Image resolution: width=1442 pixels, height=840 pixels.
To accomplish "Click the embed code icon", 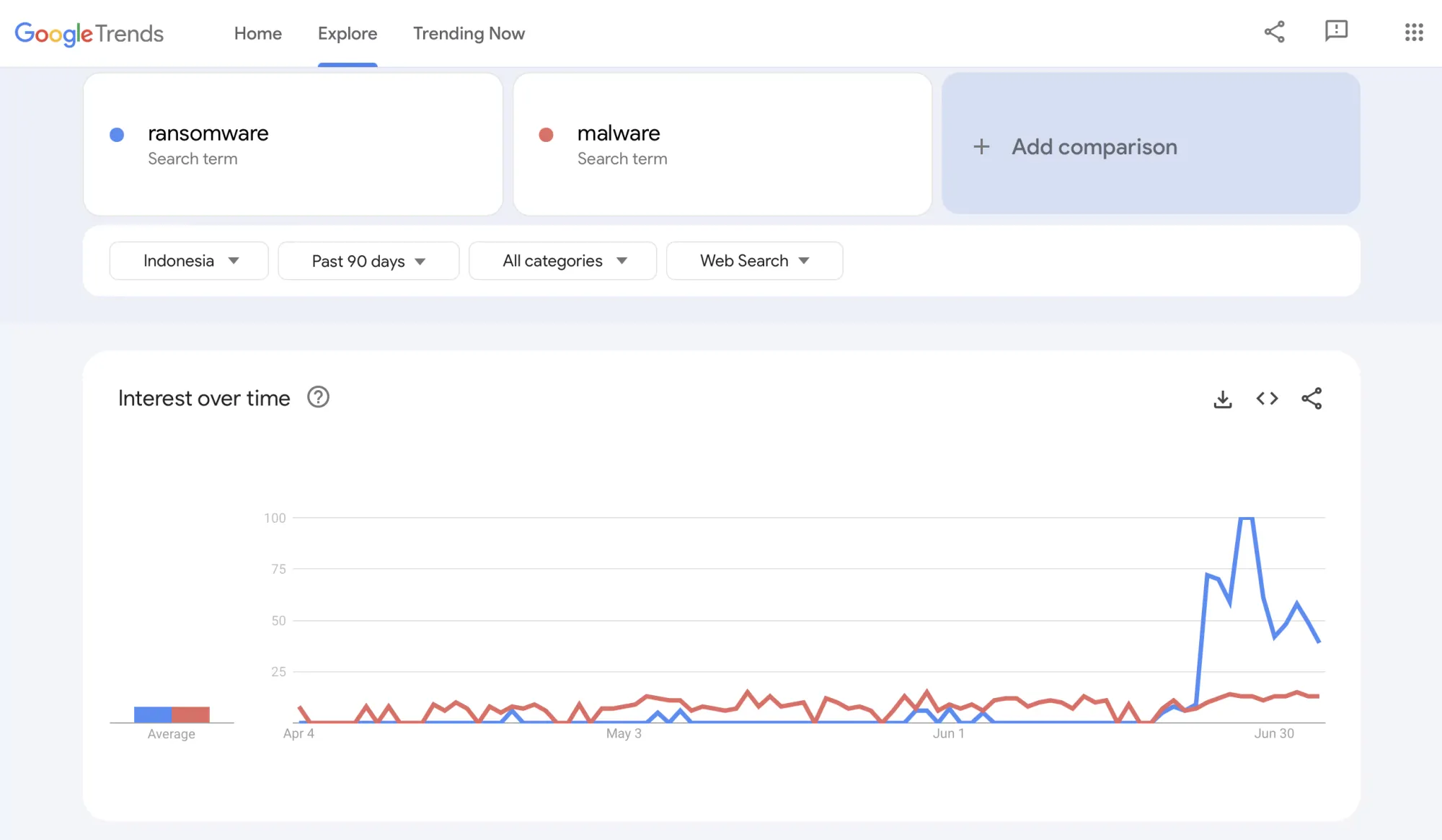I will 1267,398.
